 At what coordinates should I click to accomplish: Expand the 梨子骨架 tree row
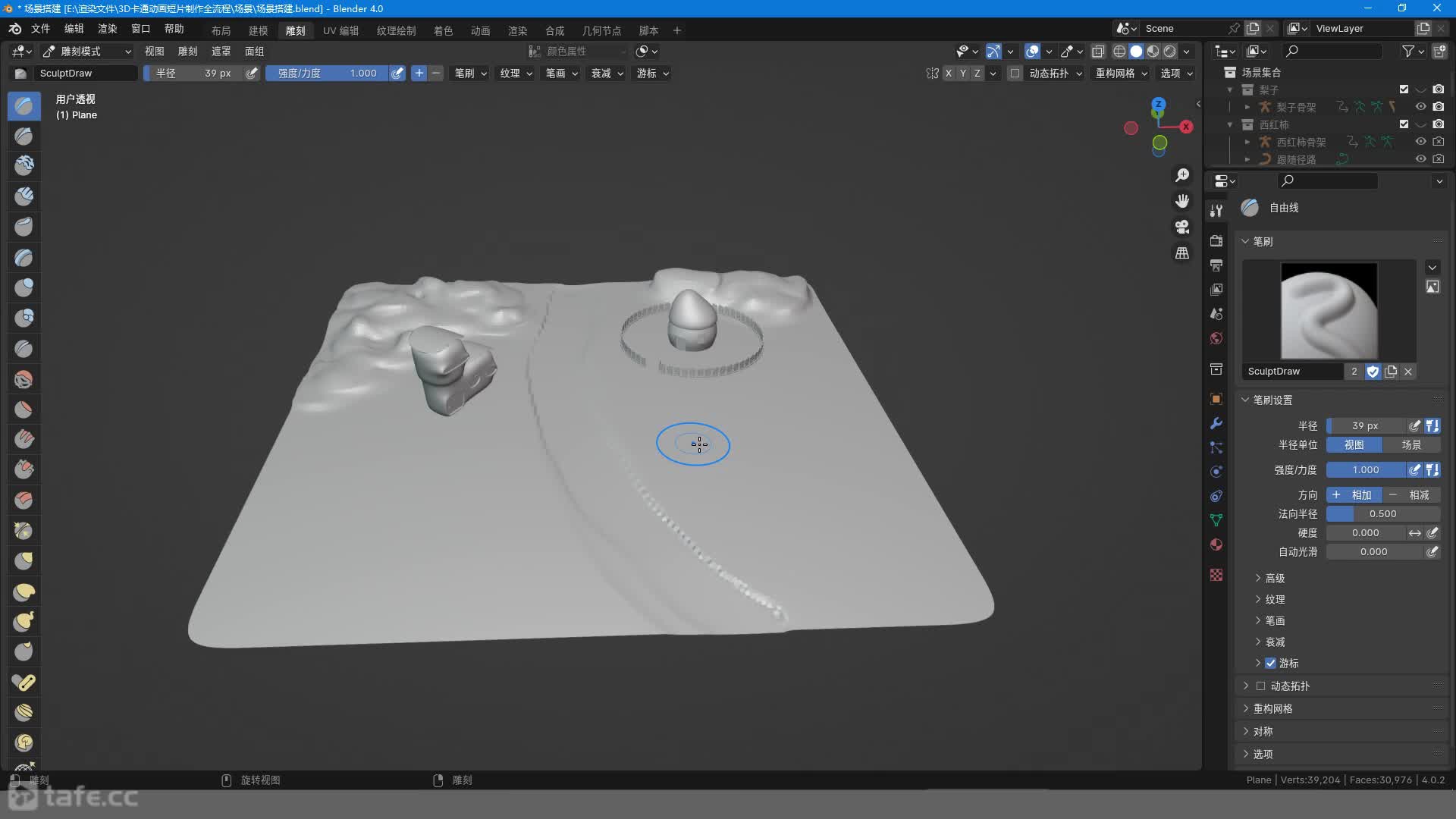pyautogui.click(x=1247, y=107)
